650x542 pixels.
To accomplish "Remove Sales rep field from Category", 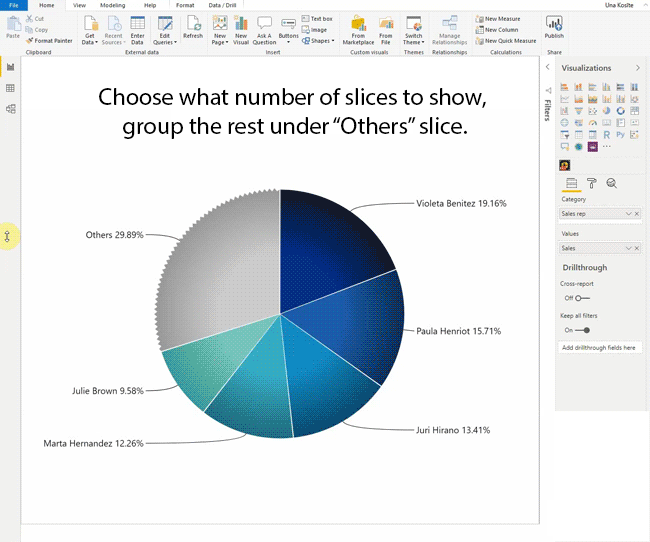I will point(637,214).
